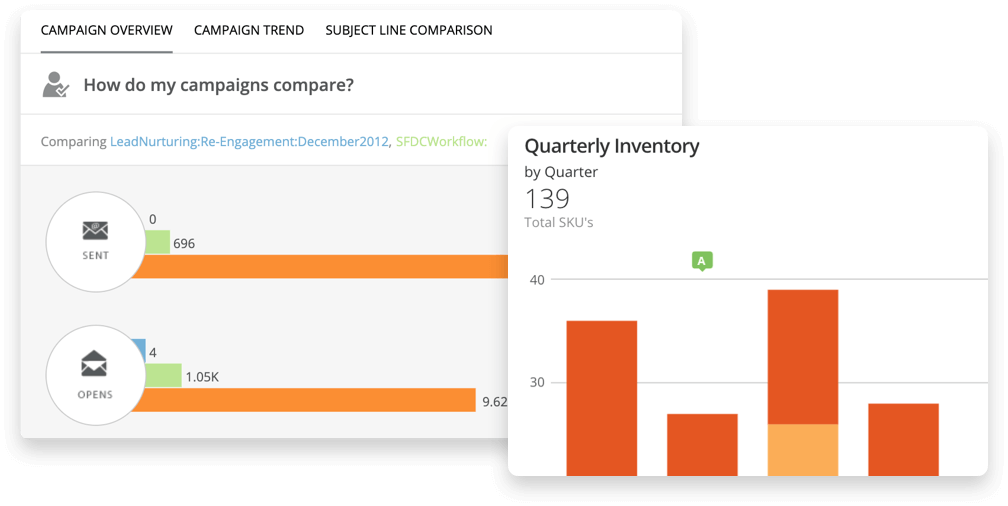Click the green A annotation marker
Image resolution: width=1008 pixels, height=506 pixels.
(x=702, y=262)
